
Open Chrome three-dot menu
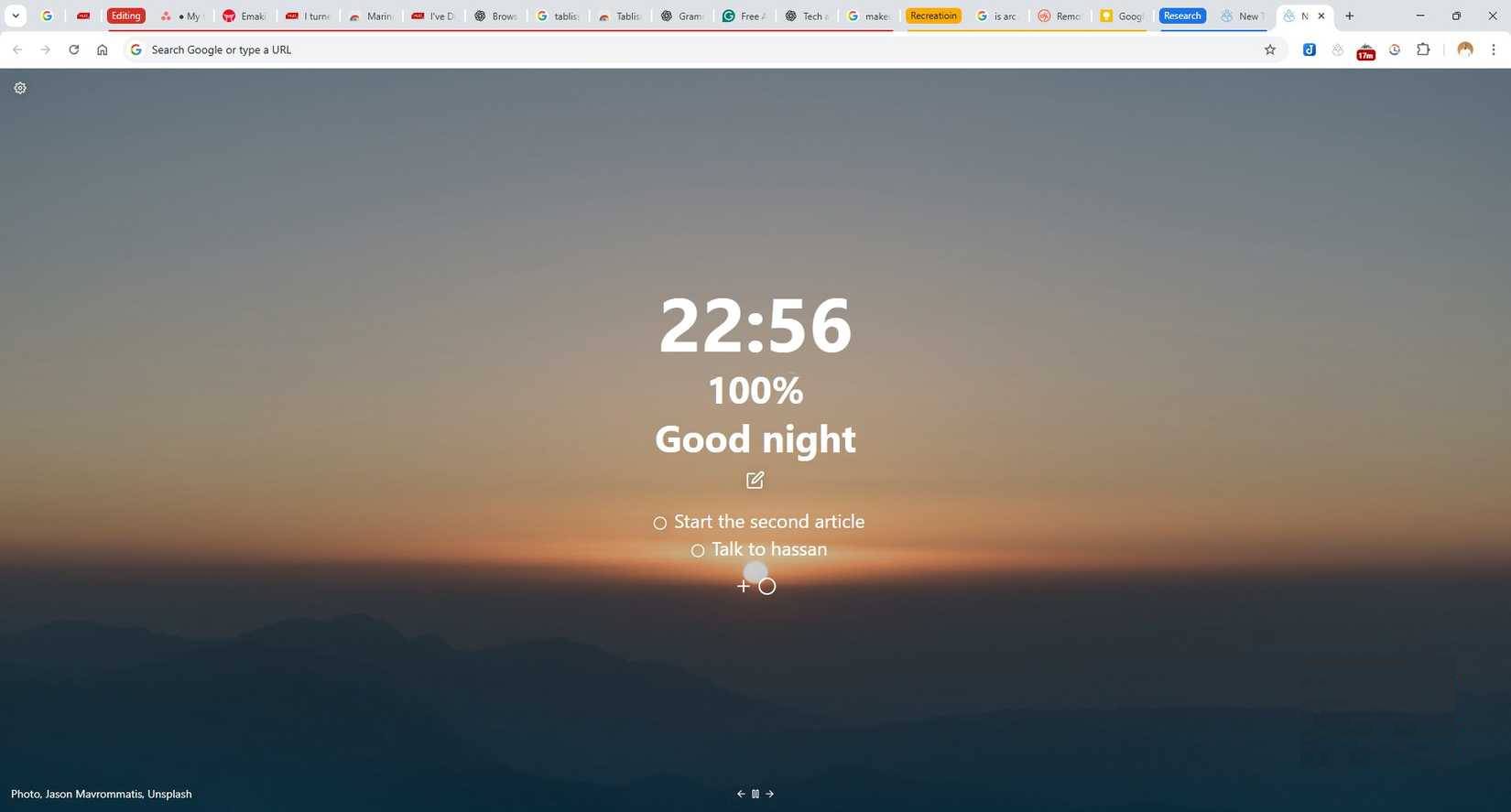click(x=1493, y=49)
